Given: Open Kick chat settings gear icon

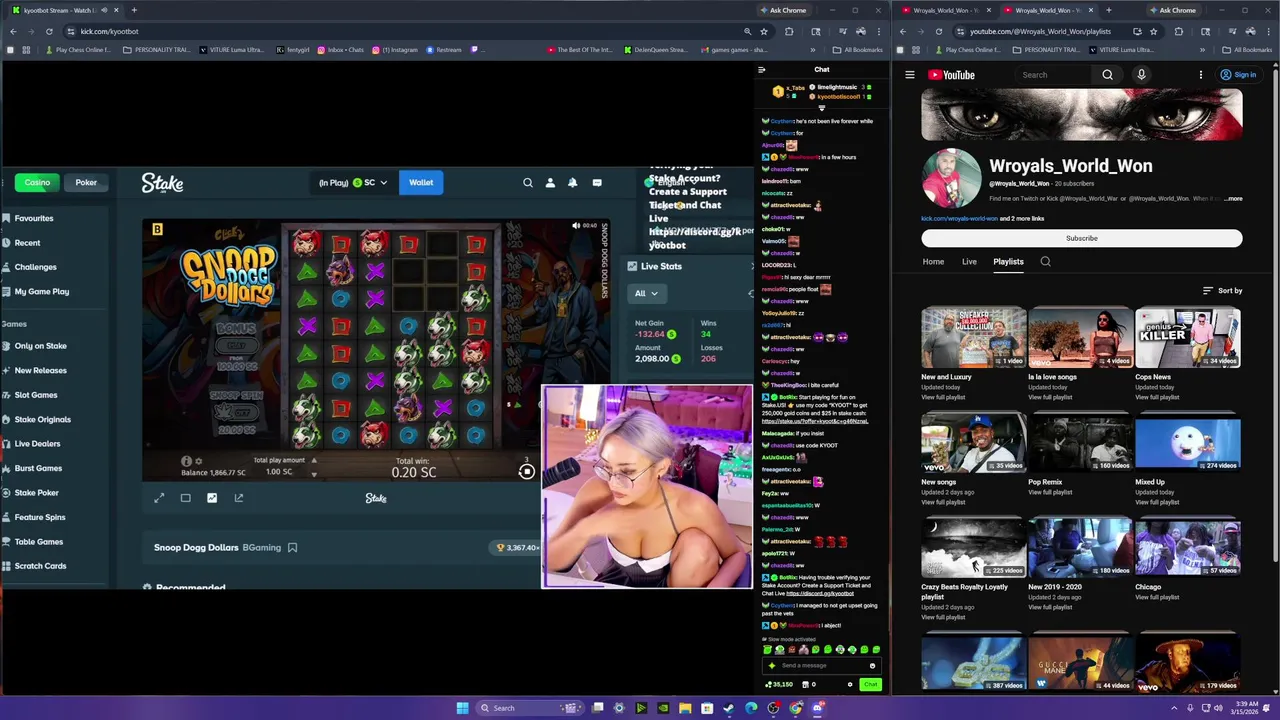Looking at the screenshot, I should click(850, 685).
